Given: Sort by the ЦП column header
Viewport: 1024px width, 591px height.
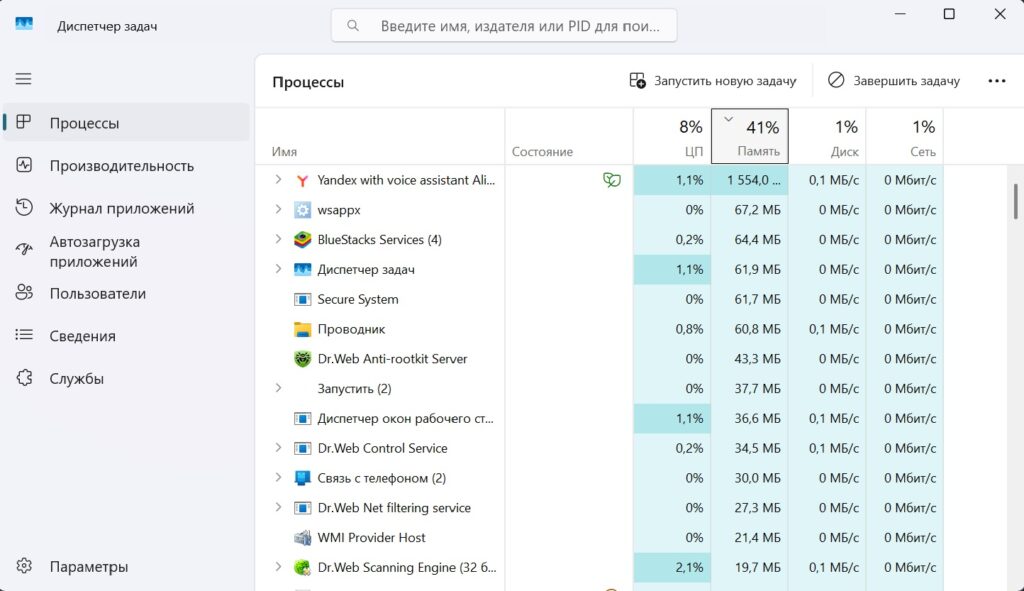Looking at the screenshot, I should (x=672, y=136).
